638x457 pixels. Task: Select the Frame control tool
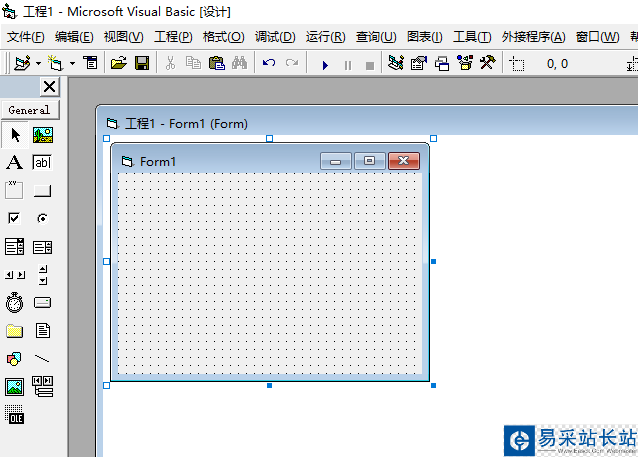14,190
